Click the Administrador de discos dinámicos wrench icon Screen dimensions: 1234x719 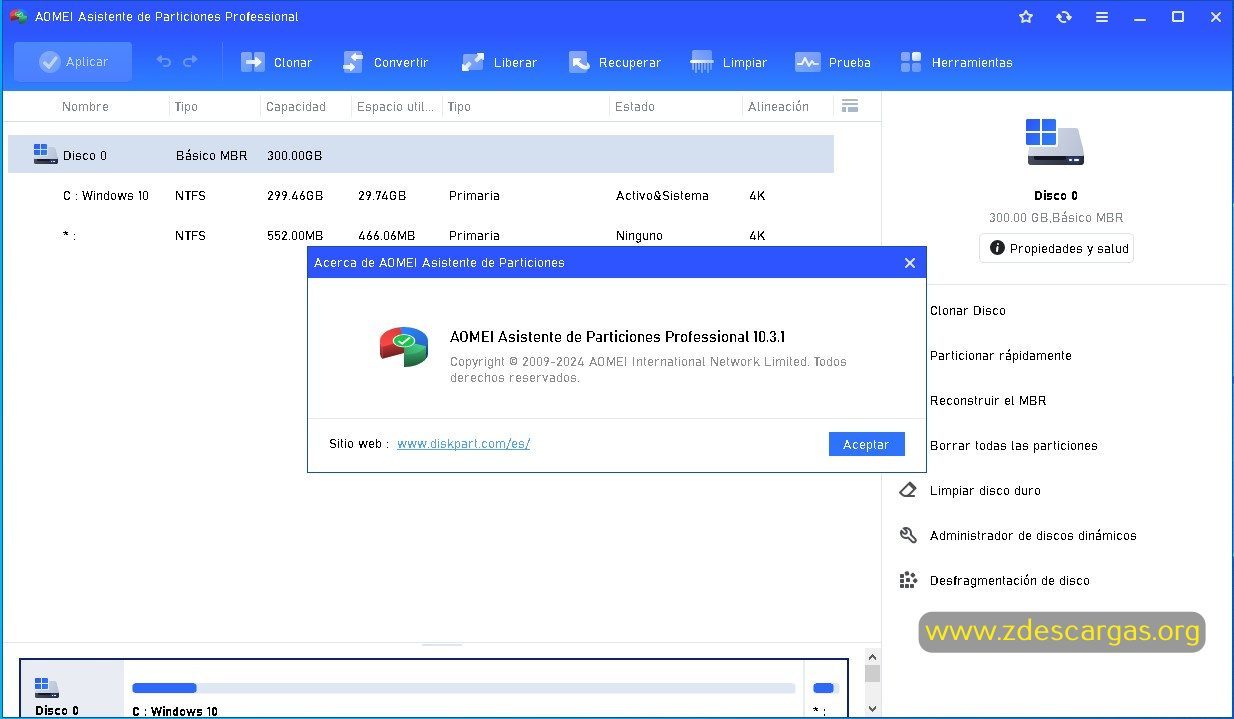[x=908, y=536]
